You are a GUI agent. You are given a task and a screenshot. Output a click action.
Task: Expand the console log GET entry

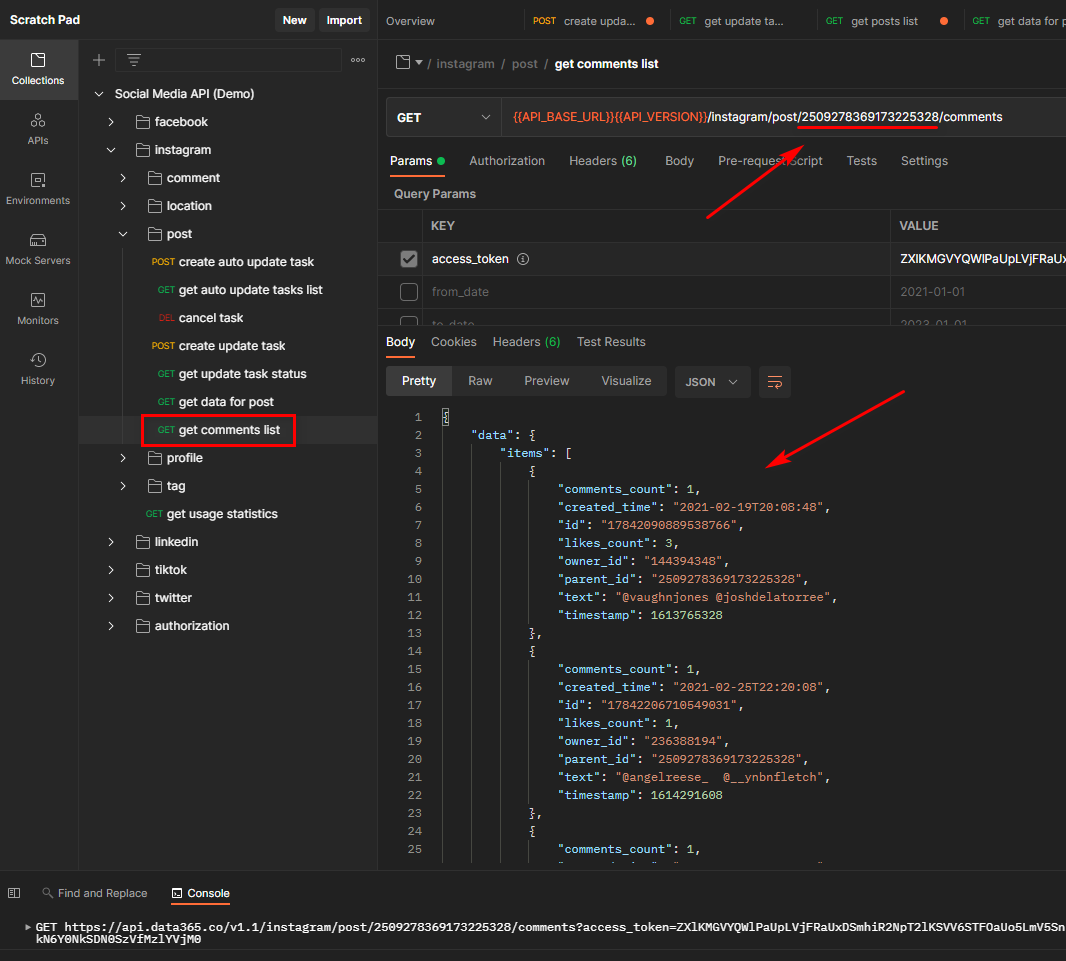click(x=28, y=927)
